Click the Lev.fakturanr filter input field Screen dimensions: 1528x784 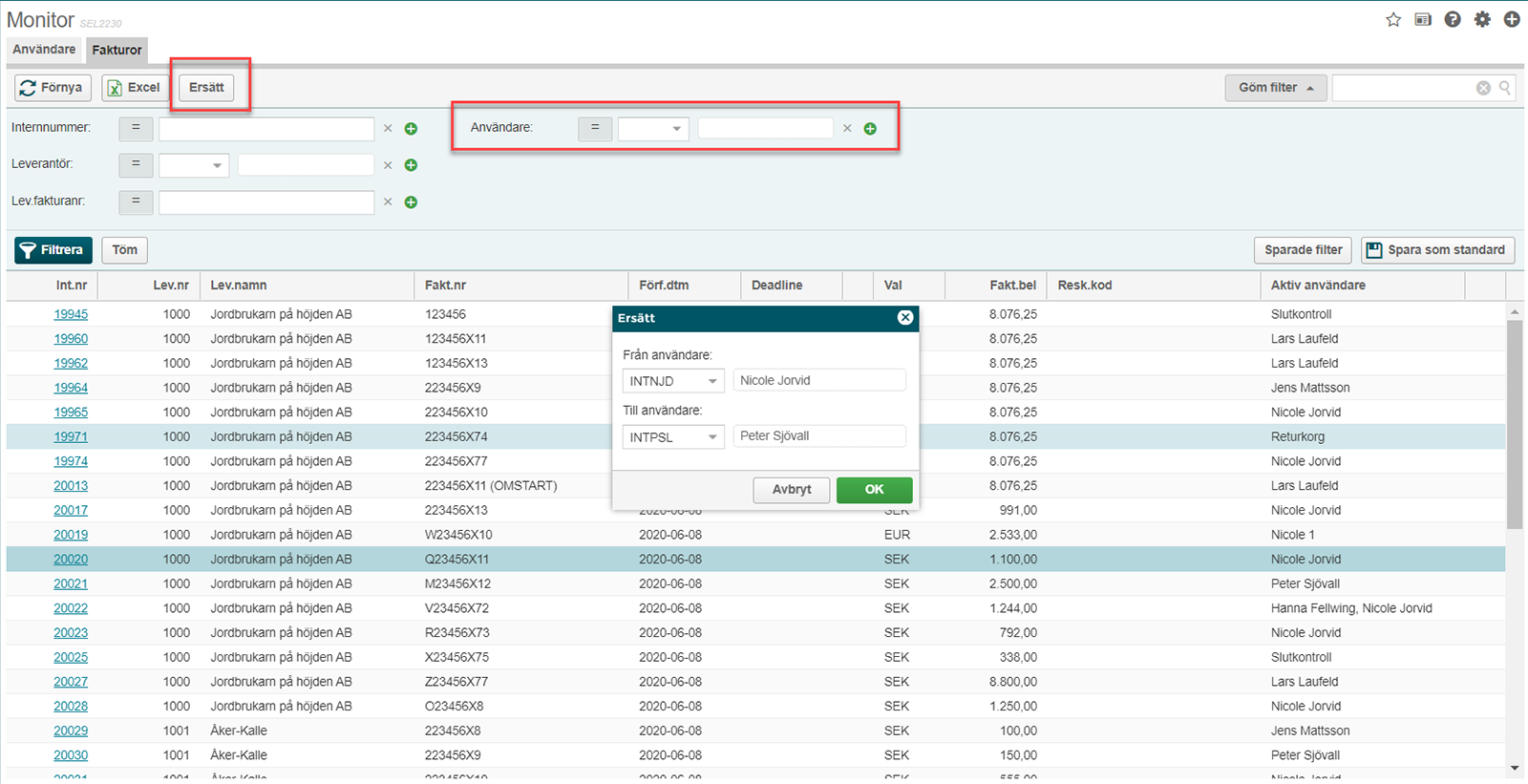(x=266, y=201)
